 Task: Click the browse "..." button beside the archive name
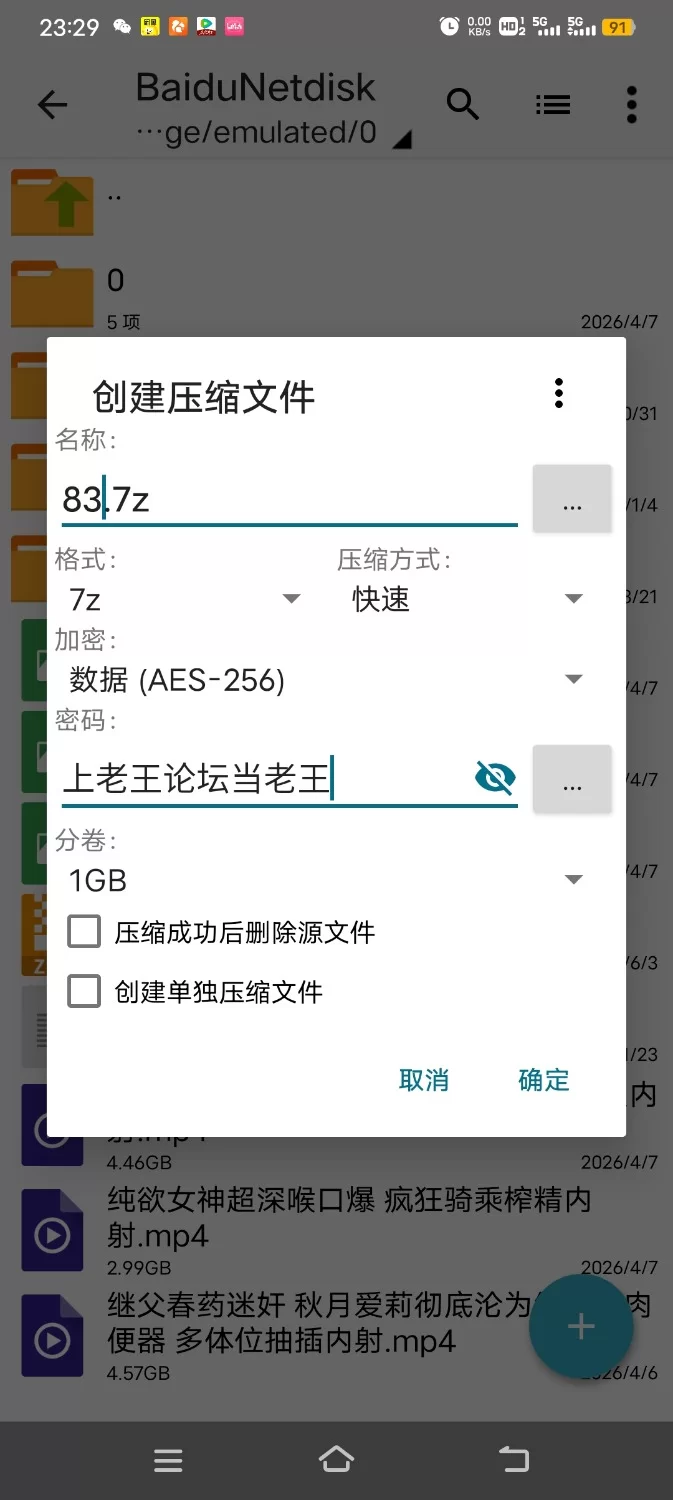tap(572, 498)
